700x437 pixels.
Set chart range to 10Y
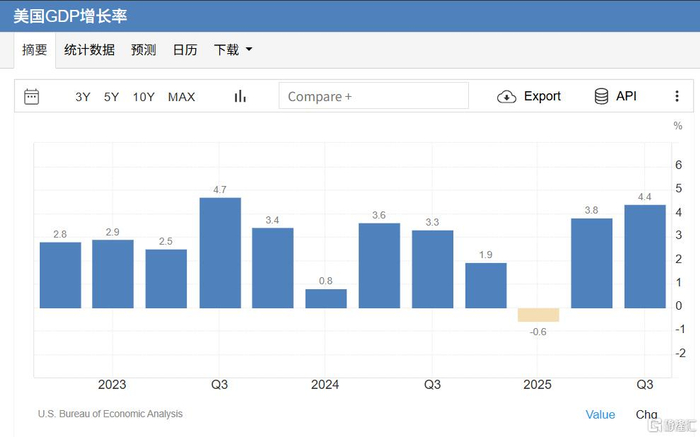(x=143, y=97)
